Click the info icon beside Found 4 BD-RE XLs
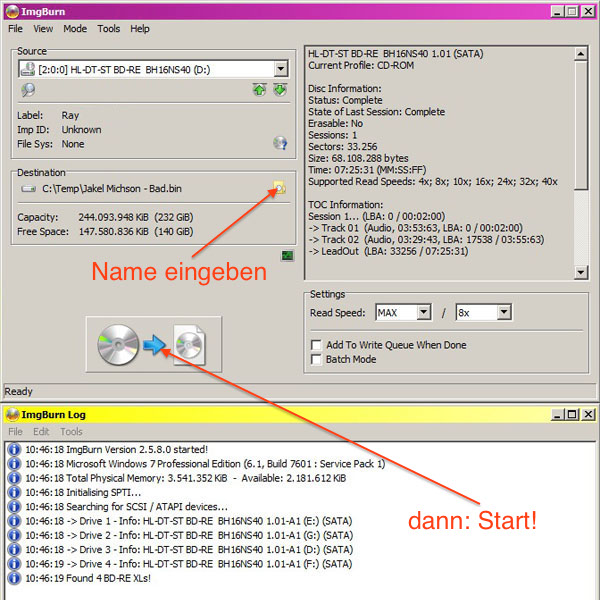 [x=14, y=578]
